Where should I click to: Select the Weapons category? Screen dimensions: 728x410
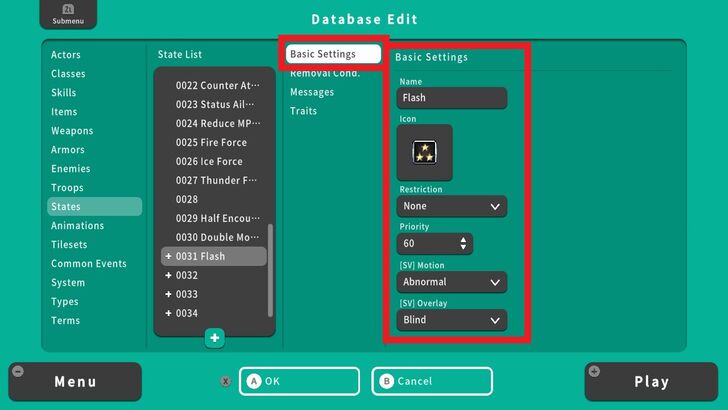(72, 131)
